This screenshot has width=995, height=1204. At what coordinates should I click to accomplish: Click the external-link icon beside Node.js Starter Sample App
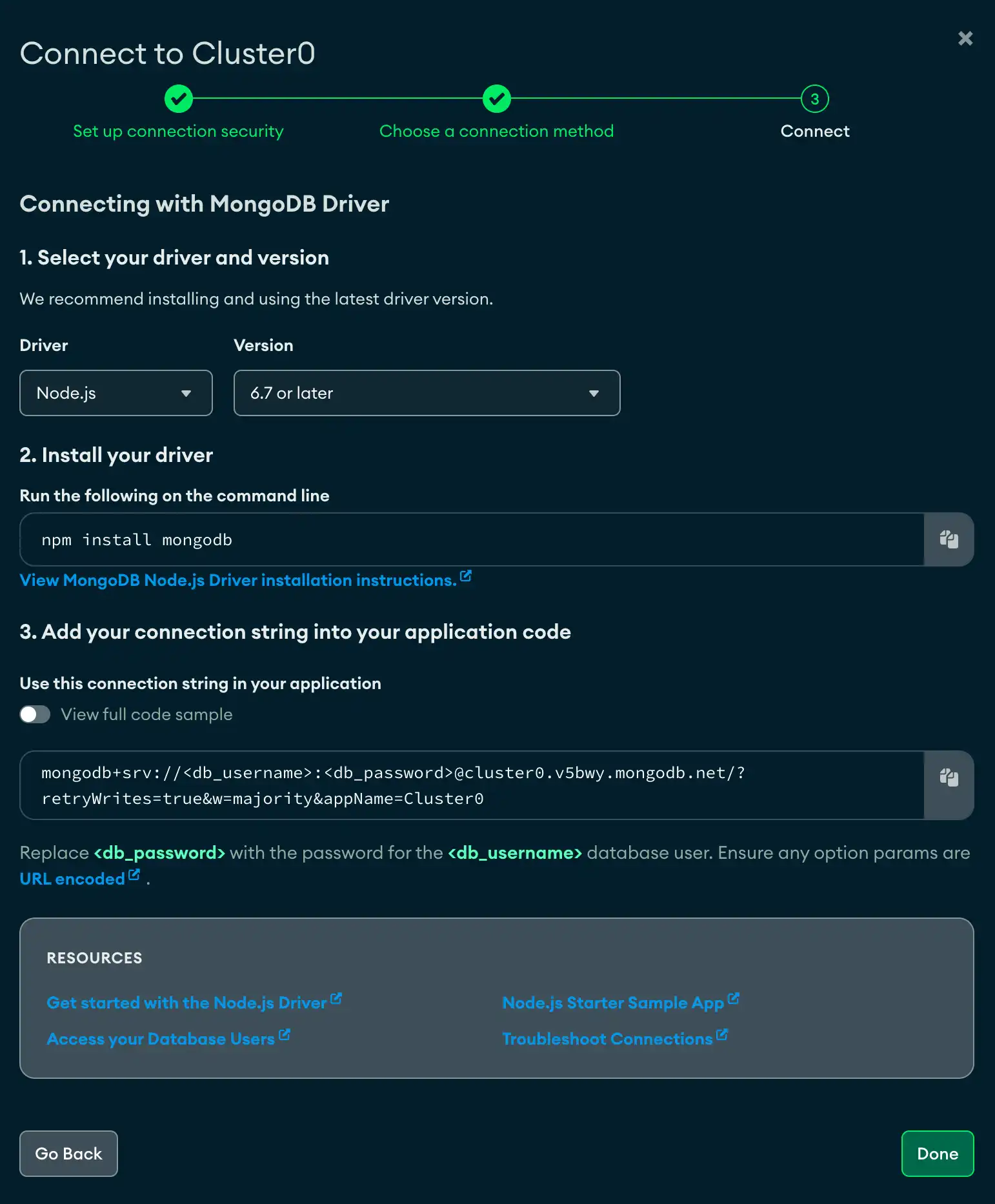(734, 998)
